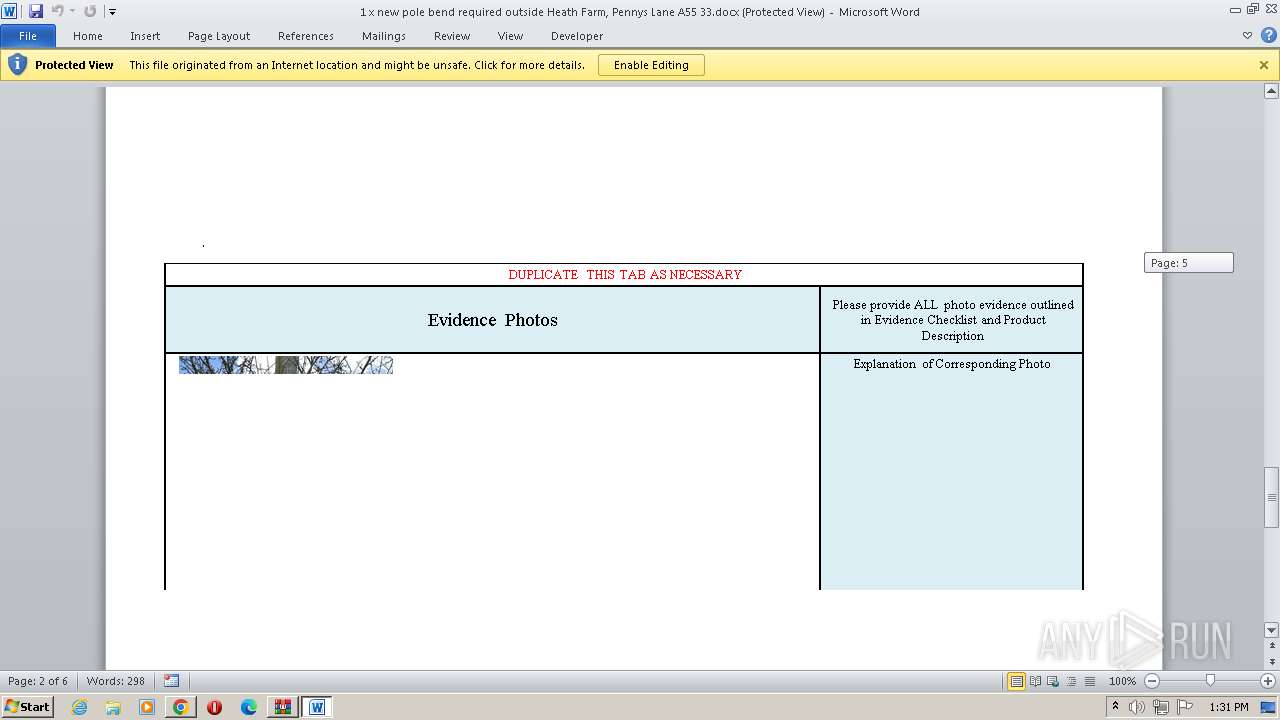Open Google Chrome from taskbar
Screen dimensions: 1280x720
click(x=181, y=707)
